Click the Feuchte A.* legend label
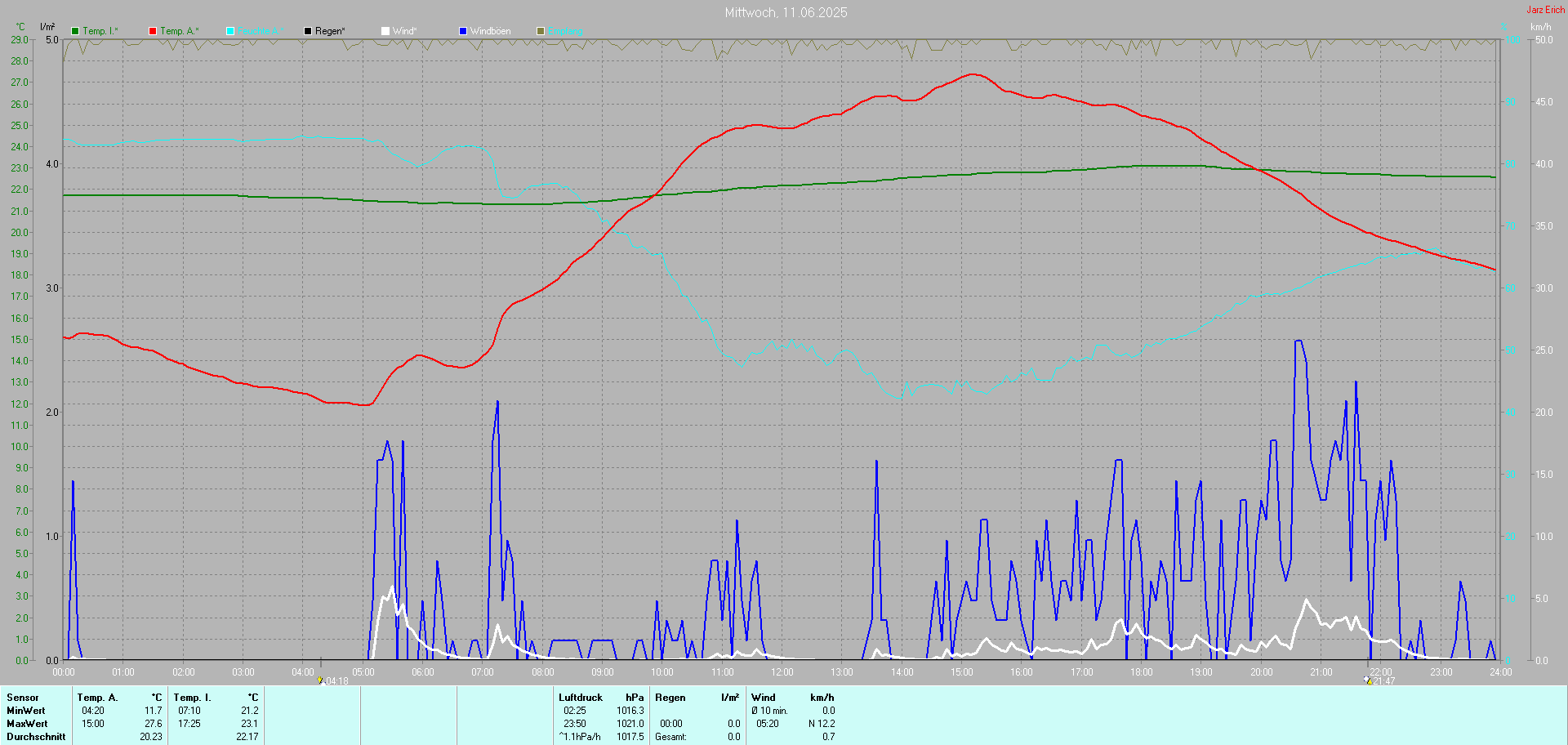 261,31
